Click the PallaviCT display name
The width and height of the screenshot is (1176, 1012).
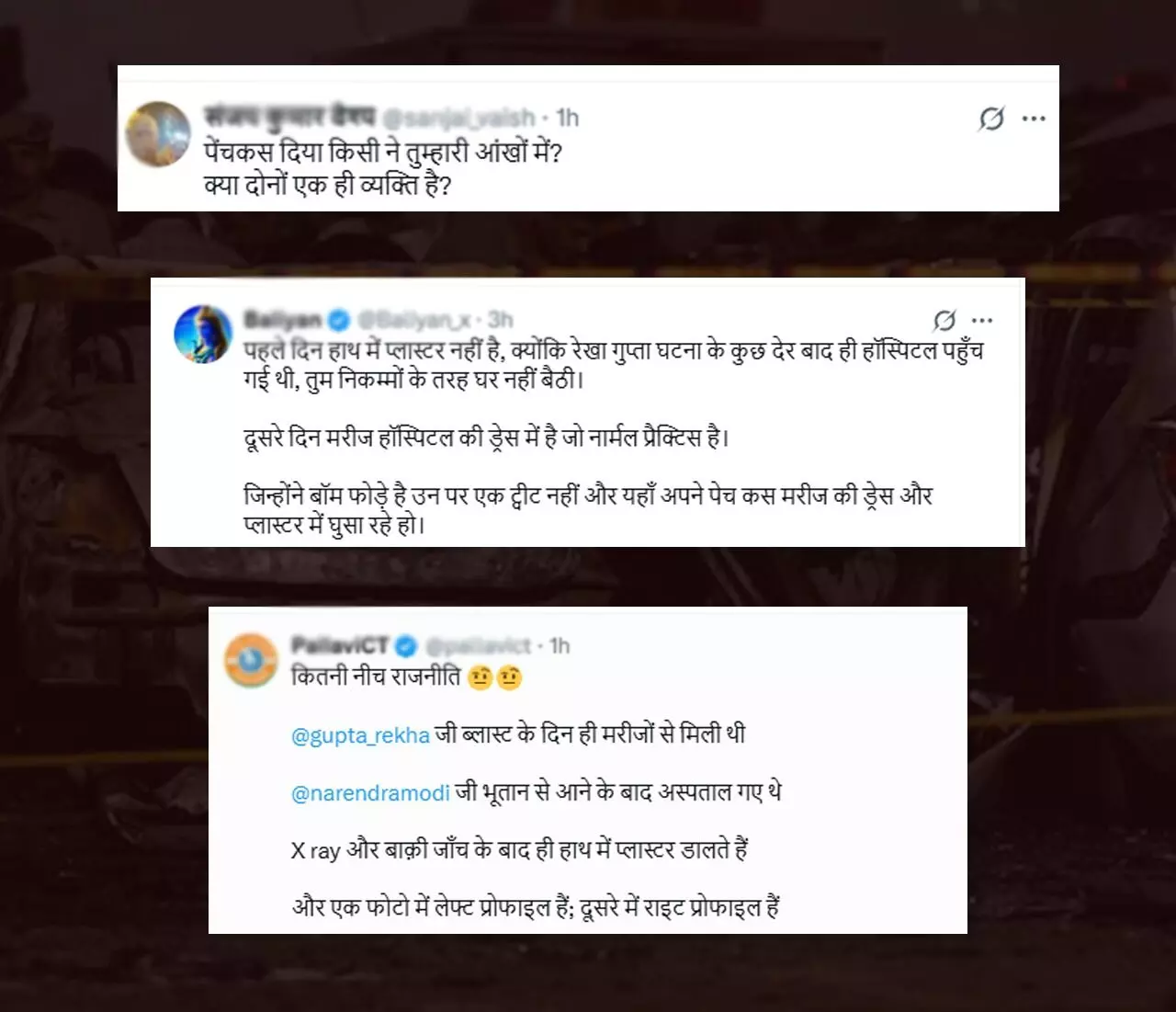(340, 645)
